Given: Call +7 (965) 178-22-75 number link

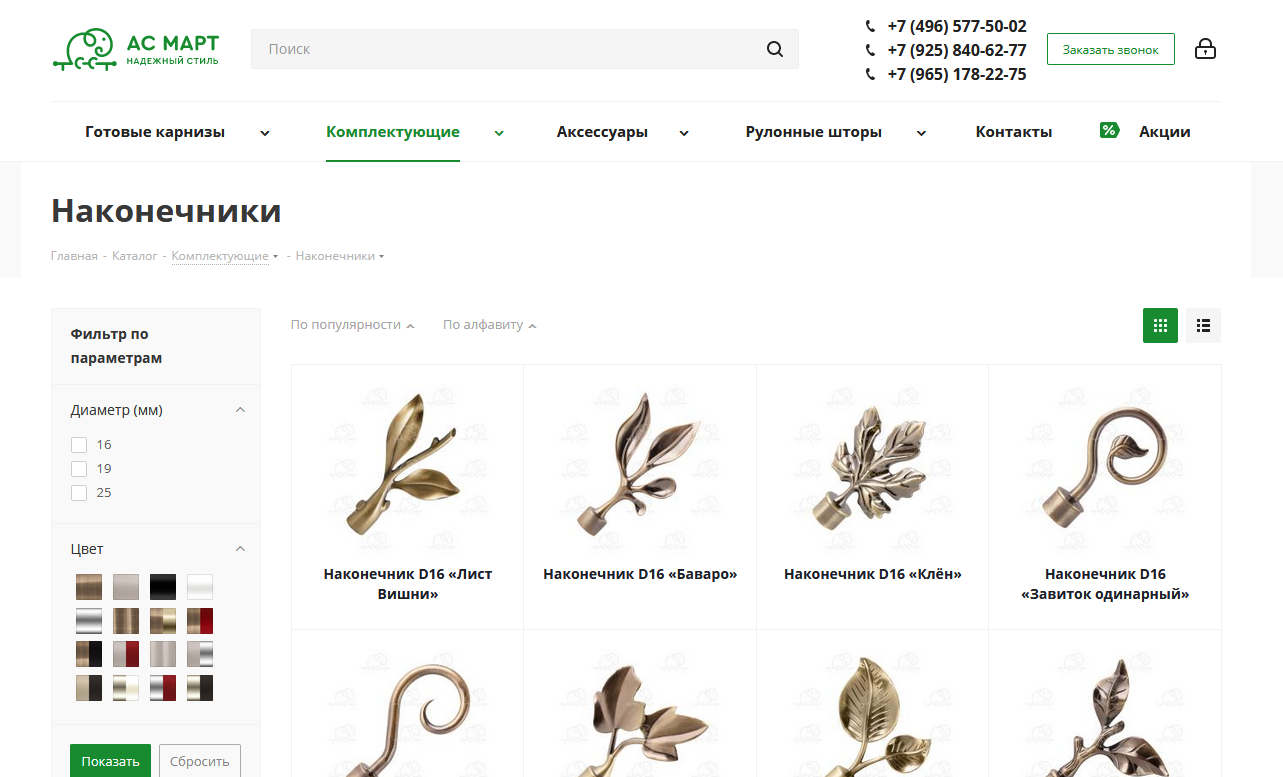Looking at the screenshot, I should 957,74.
